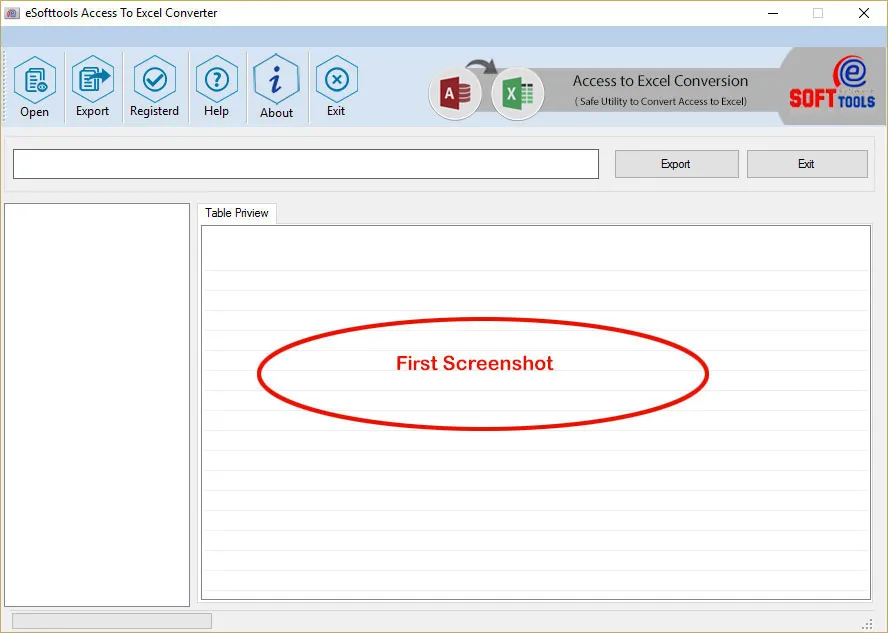Click the Export toolbar icon
The image size is (888, 633).
point(92,87)
